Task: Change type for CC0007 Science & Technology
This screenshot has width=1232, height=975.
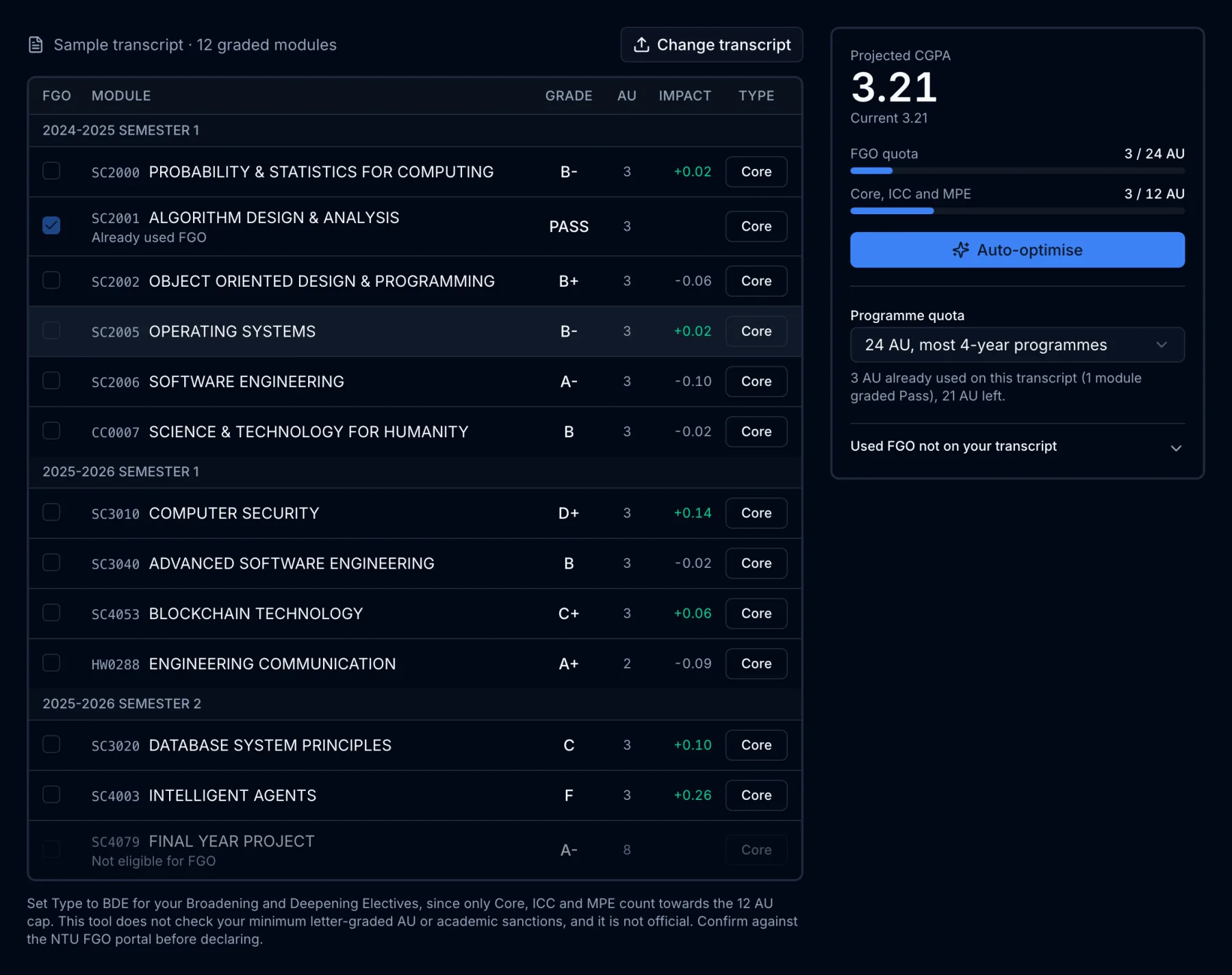Action: pyautogui.click(x=756, y=432)
